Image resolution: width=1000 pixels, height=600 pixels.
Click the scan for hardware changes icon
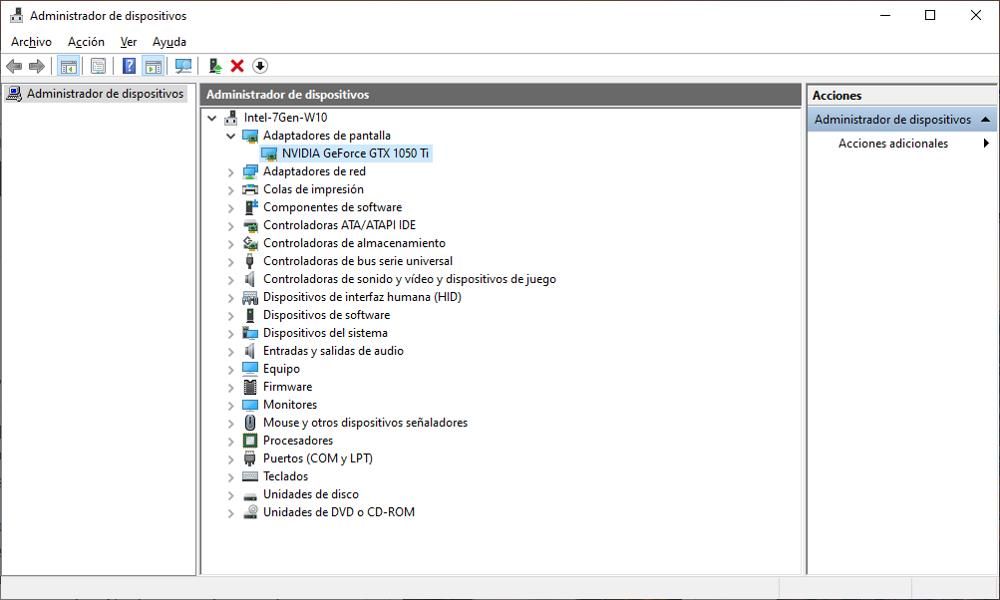pos(183,66)
